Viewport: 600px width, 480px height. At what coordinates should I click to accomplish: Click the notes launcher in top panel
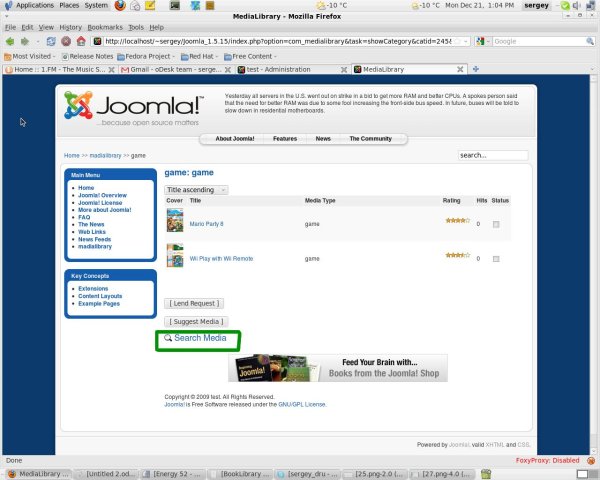(150, 5)
